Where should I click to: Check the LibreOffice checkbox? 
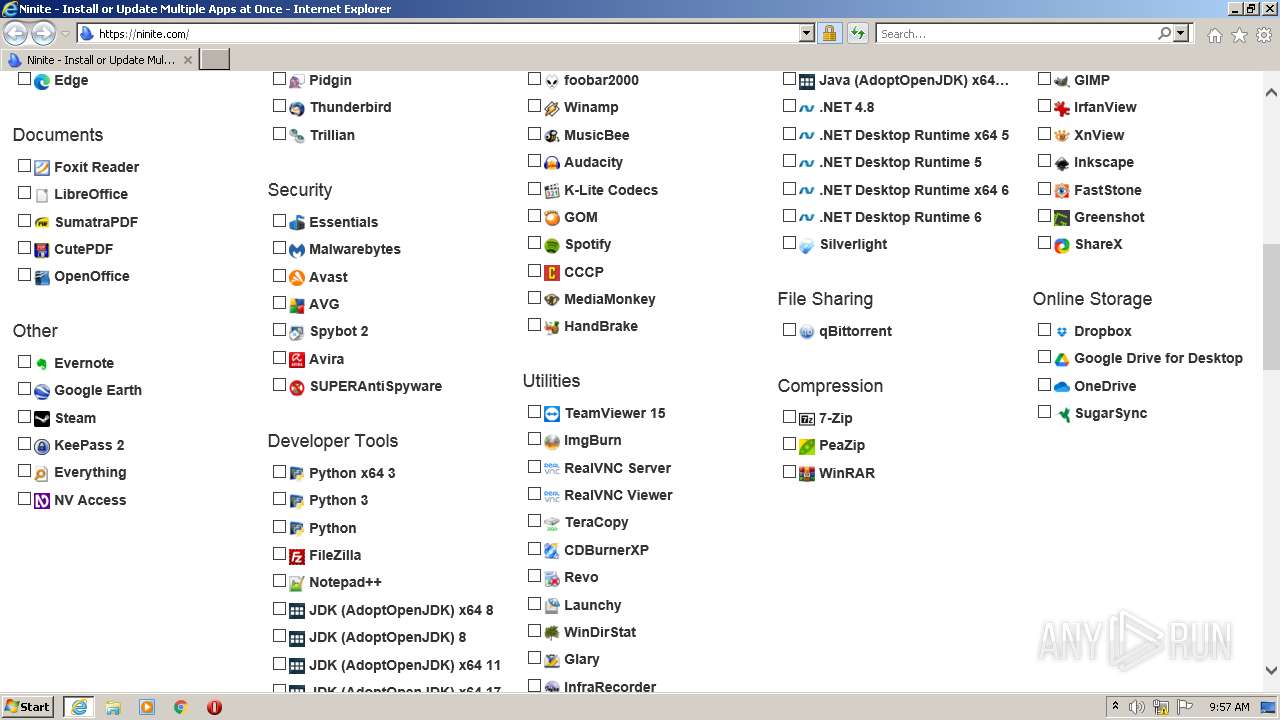[x=24, y=193]
